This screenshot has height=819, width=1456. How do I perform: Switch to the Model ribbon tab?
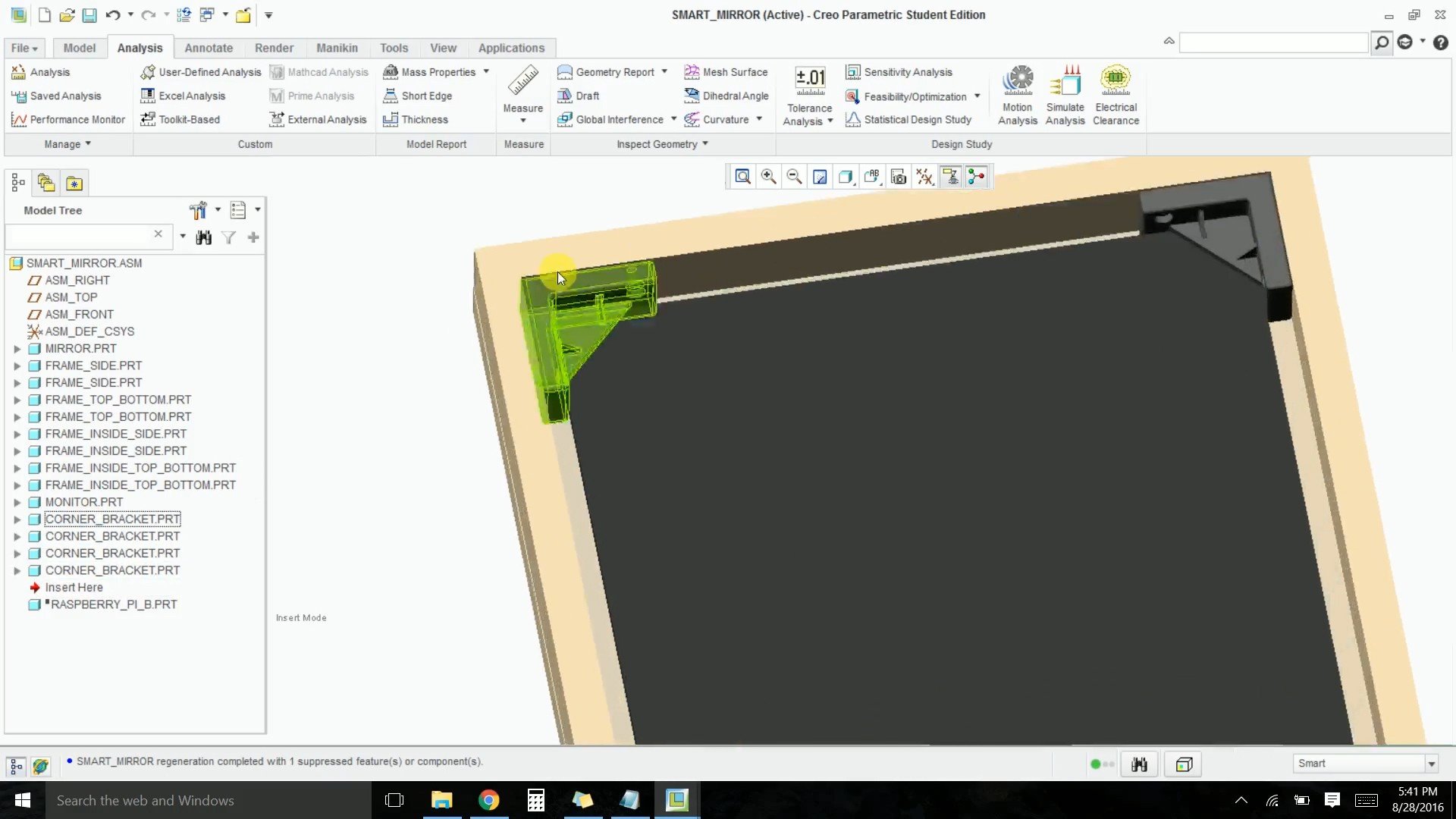(x=79, y=48)
